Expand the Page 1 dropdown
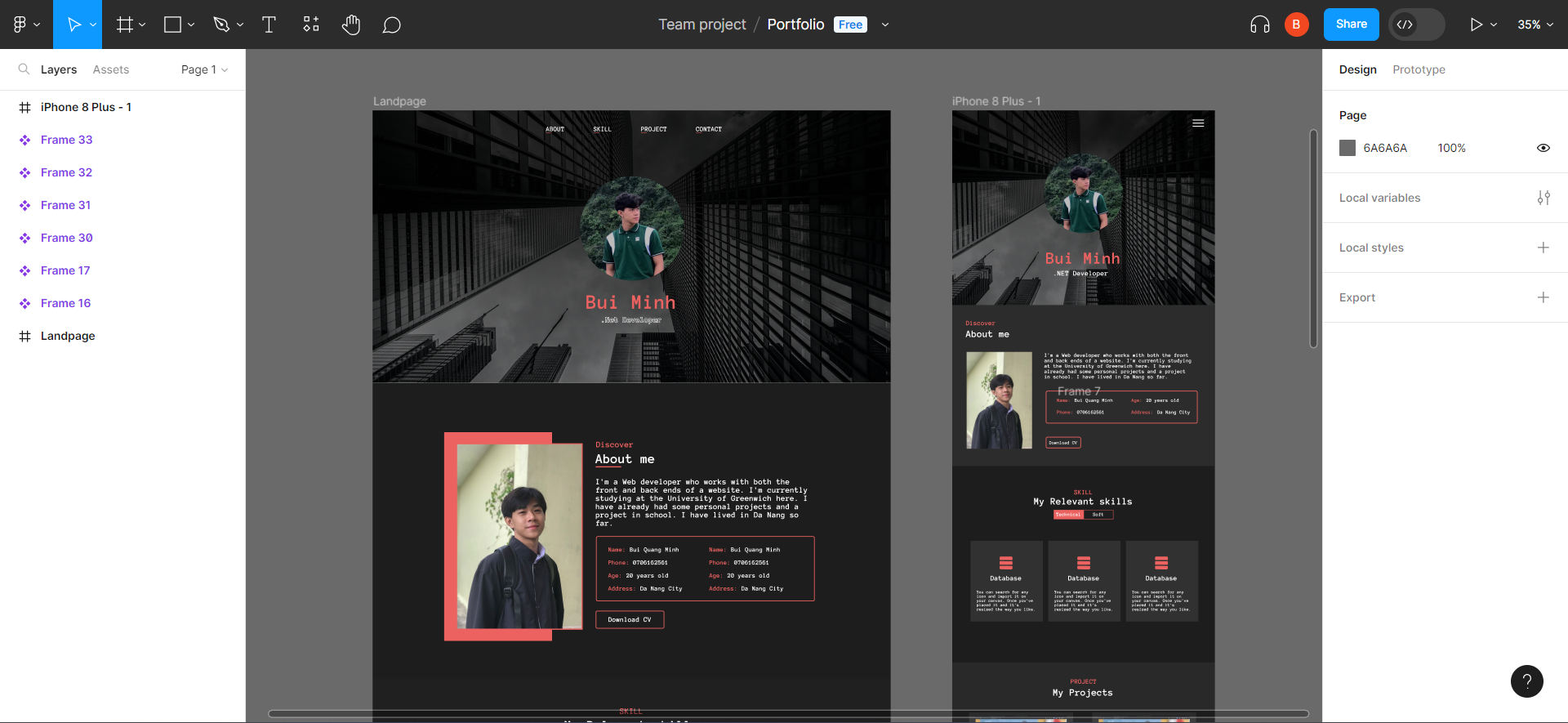 [x=204, y=69]
